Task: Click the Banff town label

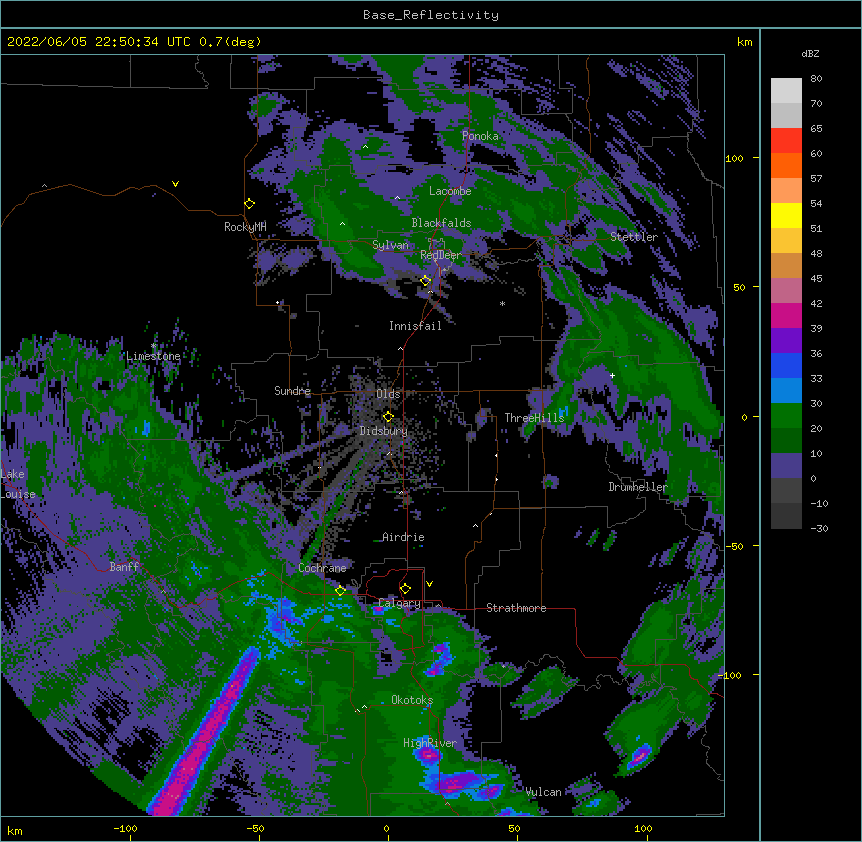Action: [124, 567]
